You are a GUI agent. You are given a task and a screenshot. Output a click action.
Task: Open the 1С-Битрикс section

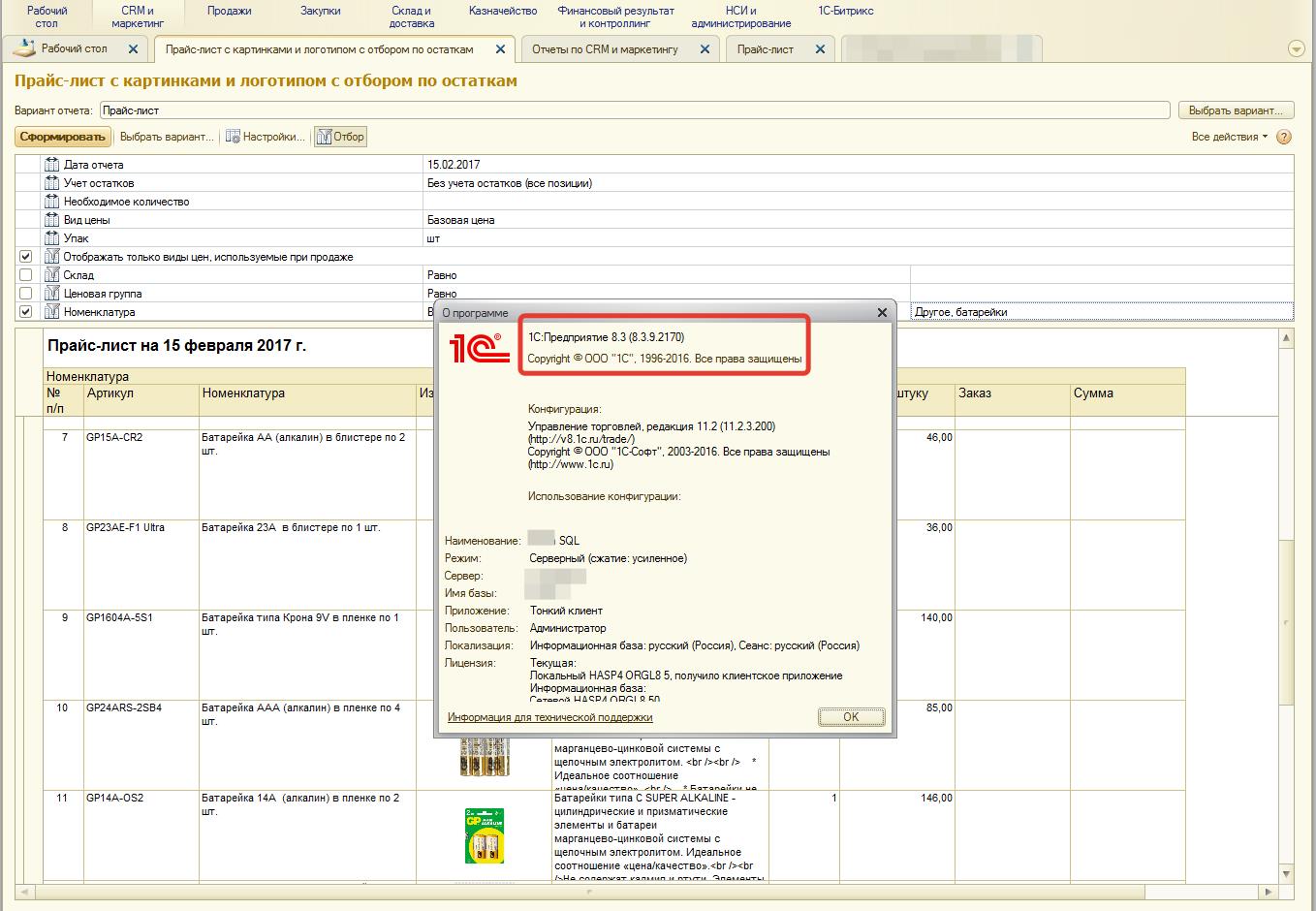tap(846, 11)
